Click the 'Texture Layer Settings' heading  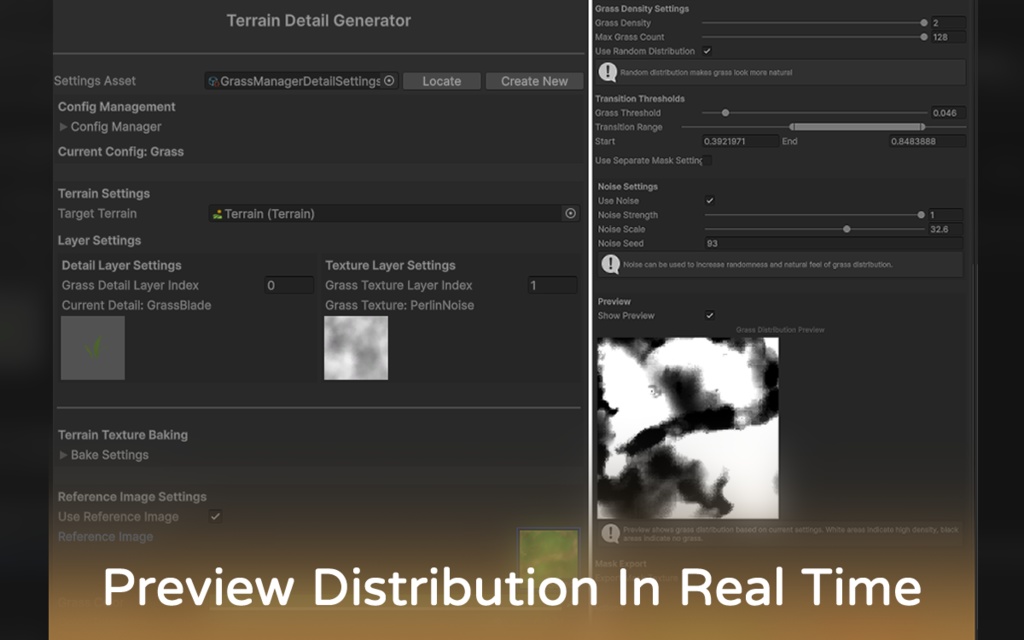coord(391,265)
